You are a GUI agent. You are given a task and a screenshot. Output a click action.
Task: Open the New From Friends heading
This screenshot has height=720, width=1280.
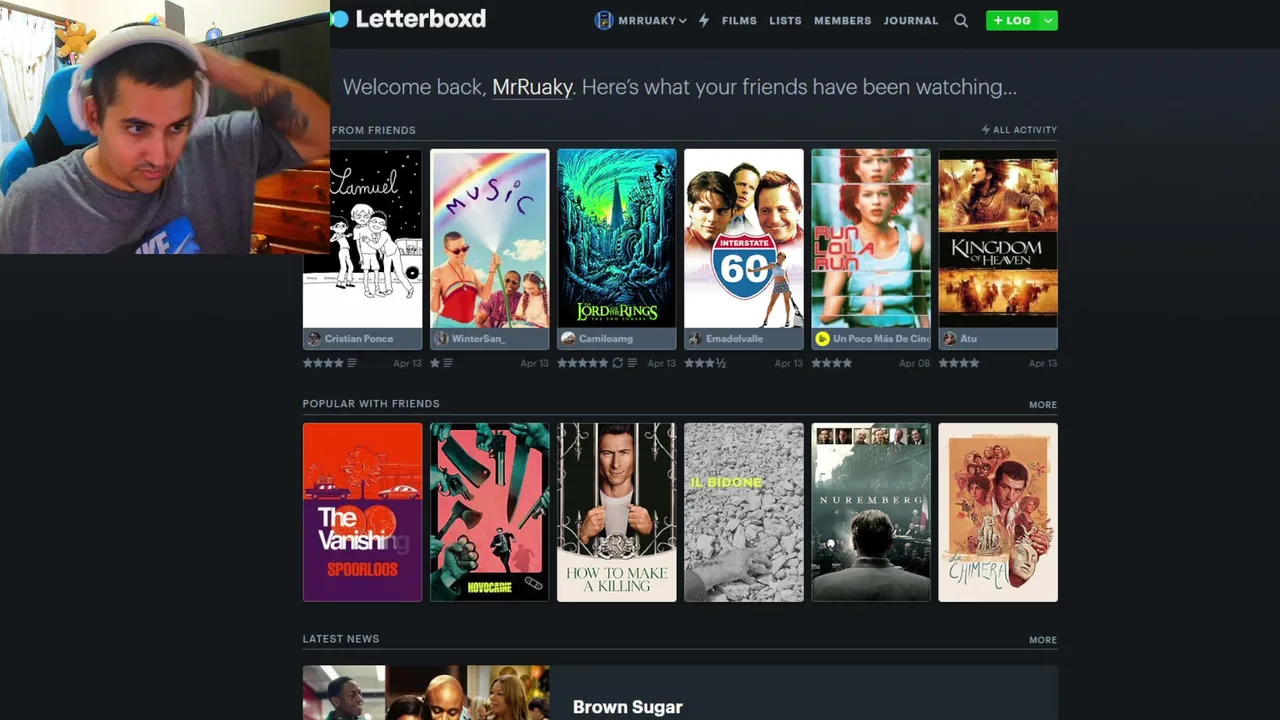[372, 130]
